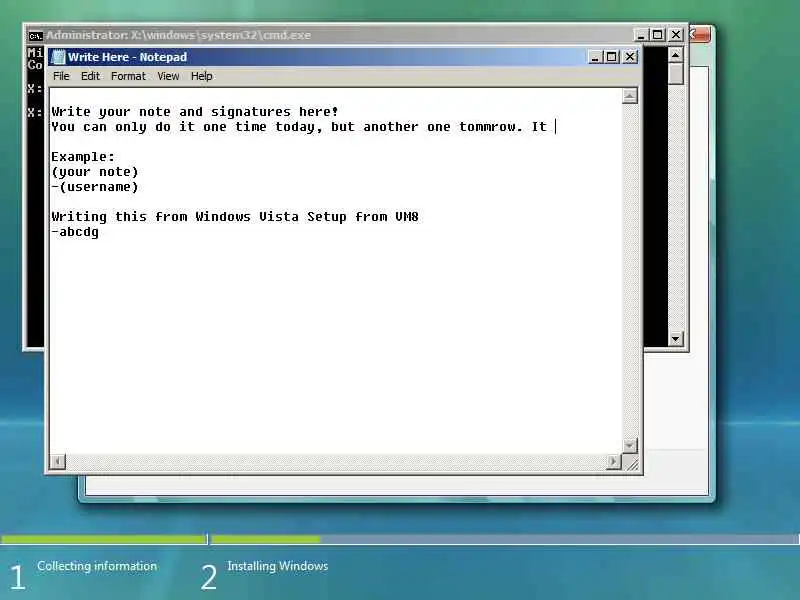Click the line 'Write your note and signatures here!'
Viewport: 800px width, 600px height.
(194, 112)
